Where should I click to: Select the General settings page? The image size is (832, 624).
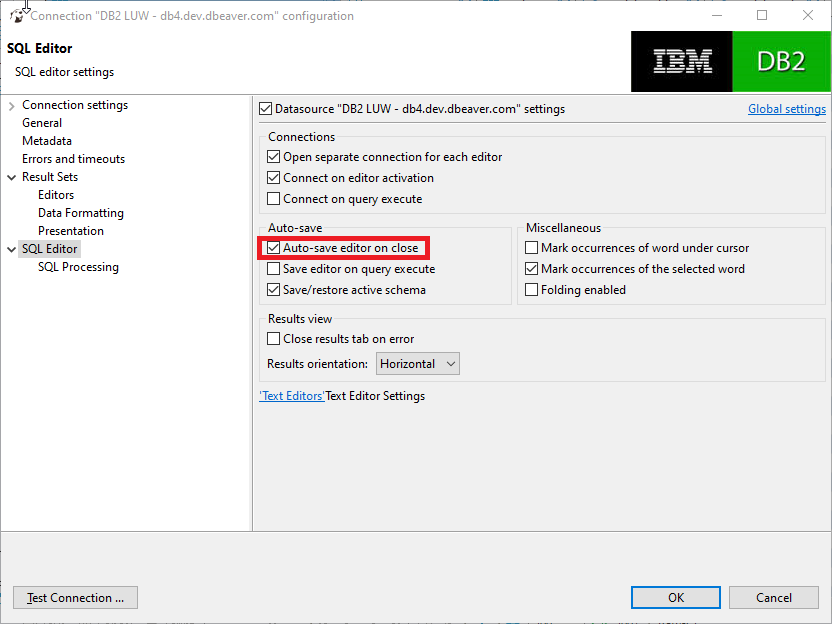[41, 122]
